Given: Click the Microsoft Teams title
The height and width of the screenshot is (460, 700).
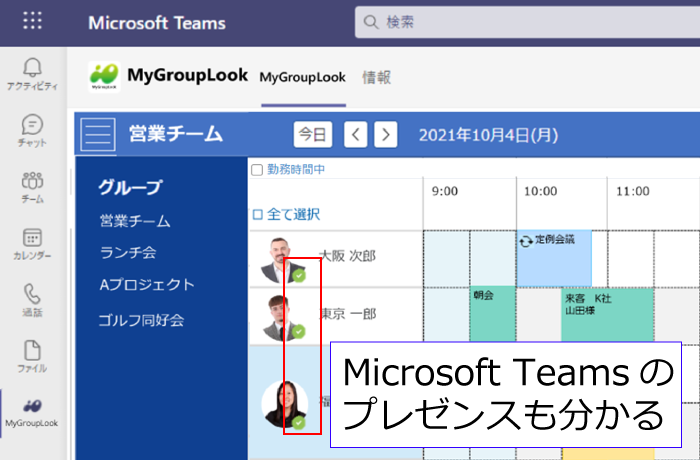Looking at the screenshot, I should [157, 23].
